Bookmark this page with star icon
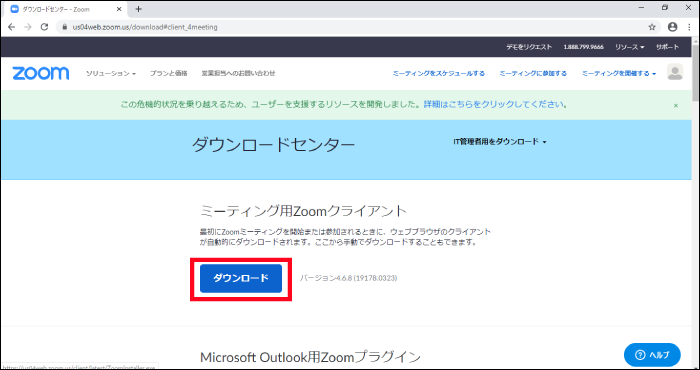Image resolution: width=700 pixels, height=370 pixels. point(652,27)
